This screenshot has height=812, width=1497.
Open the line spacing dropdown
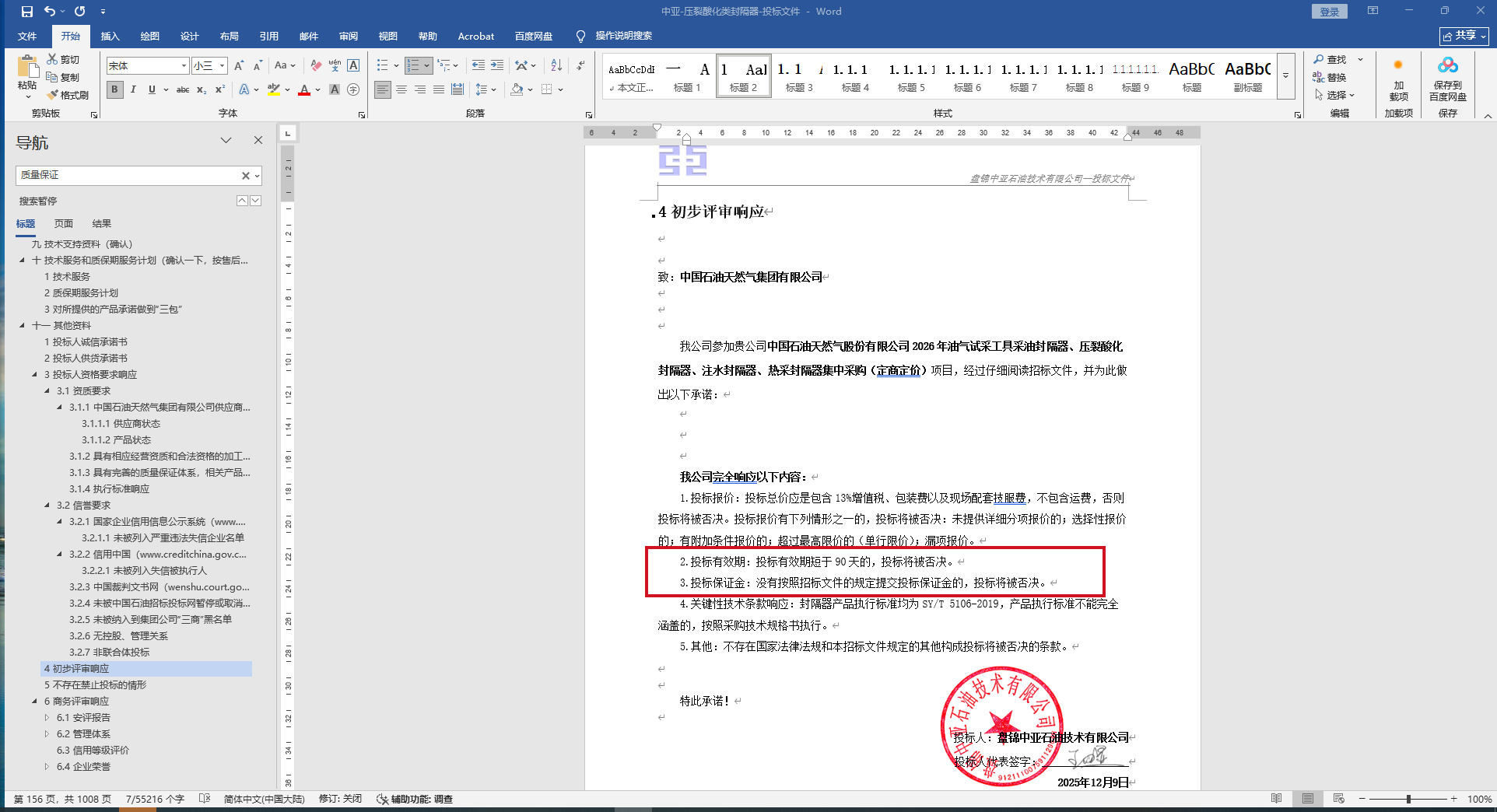tap(486, 89)
